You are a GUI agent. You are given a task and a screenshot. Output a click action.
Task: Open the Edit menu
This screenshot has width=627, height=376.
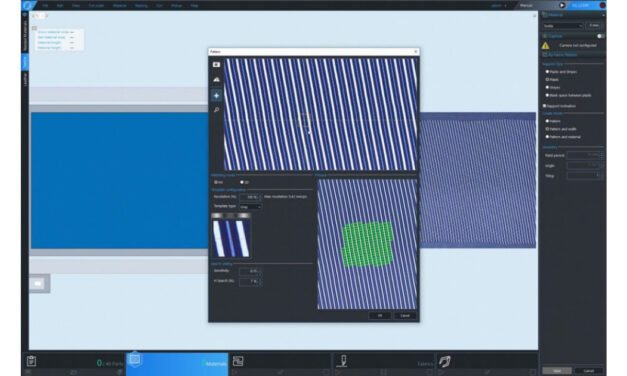coord(60,6)
